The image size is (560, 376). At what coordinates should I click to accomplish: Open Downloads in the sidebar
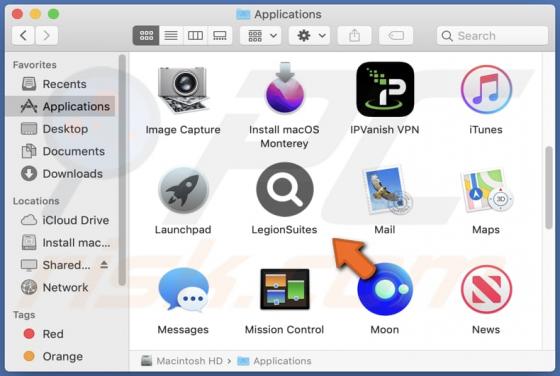click(61, 174)
